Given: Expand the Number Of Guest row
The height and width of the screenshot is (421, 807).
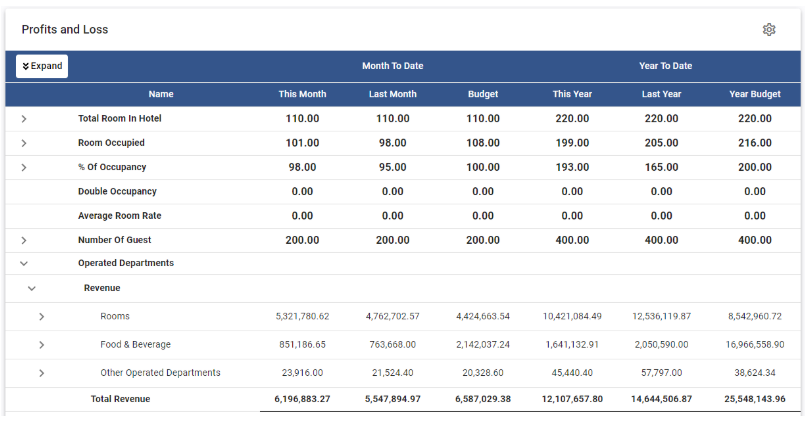Looking at the screenshot, I should click(24, 240).
